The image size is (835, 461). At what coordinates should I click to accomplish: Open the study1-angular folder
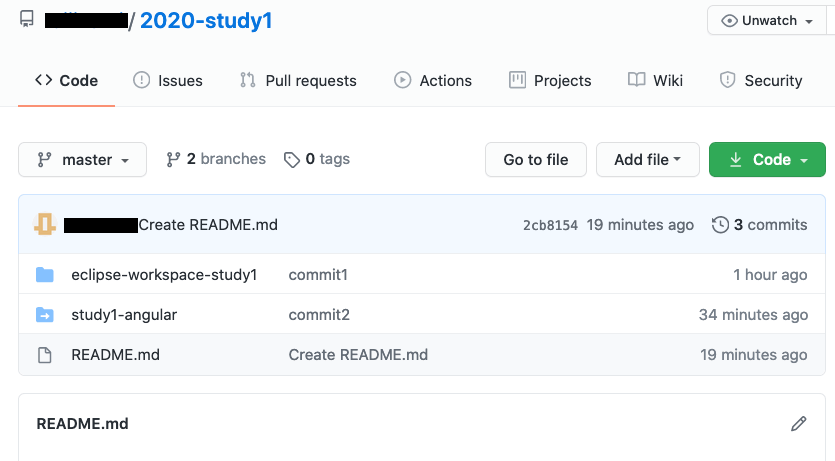coord(124,315)
